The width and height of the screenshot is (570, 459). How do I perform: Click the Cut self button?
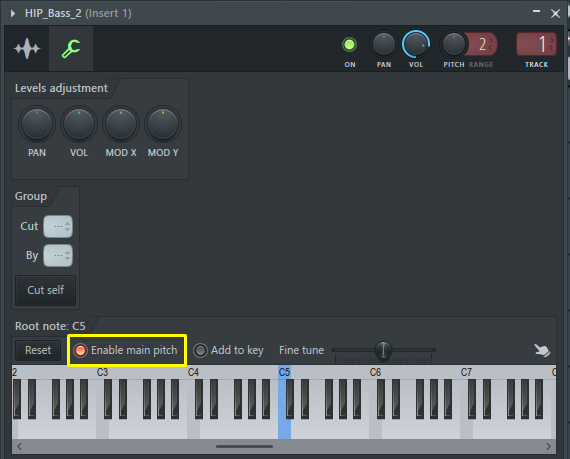click(45, 290)
